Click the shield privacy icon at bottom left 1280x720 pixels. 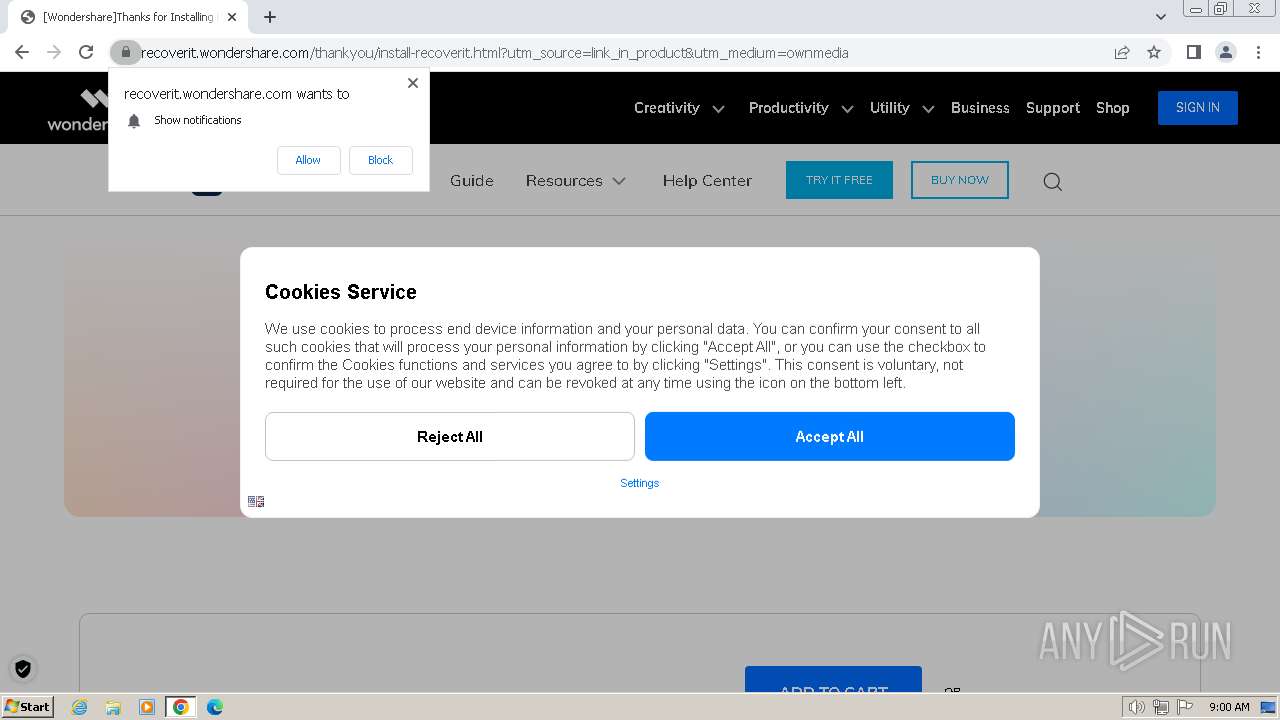click(x=23, y=669)
